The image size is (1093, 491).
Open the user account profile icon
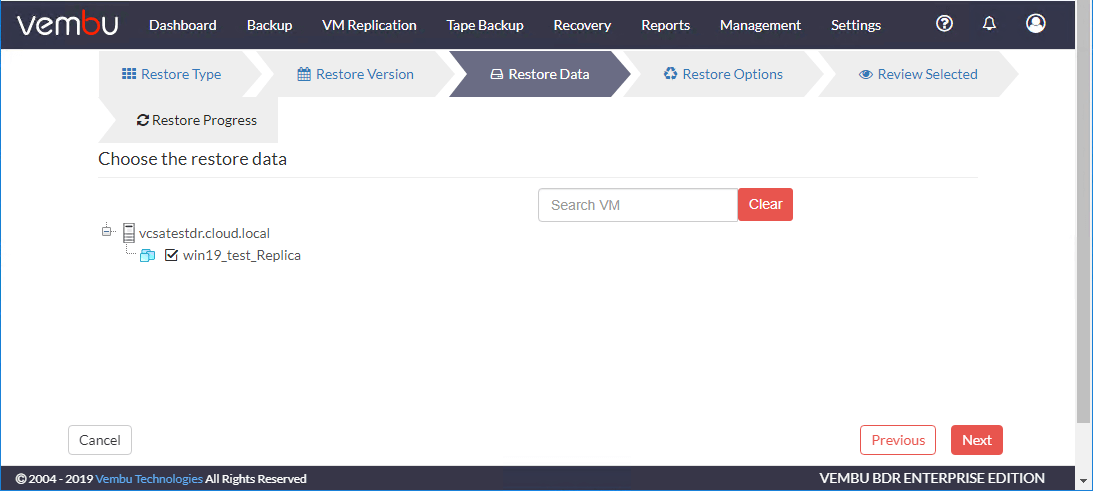click(1036, 24)
